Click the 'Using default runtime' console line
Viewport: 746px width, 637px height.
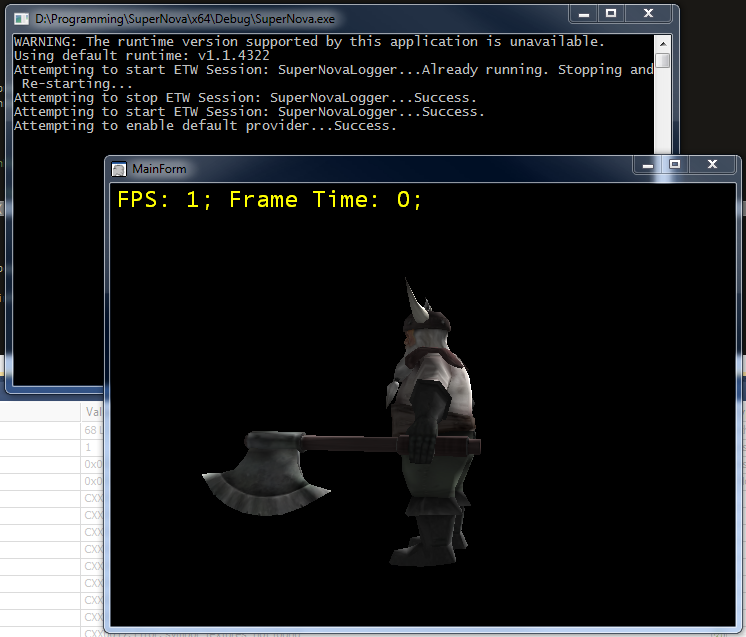tap(141, 56)
